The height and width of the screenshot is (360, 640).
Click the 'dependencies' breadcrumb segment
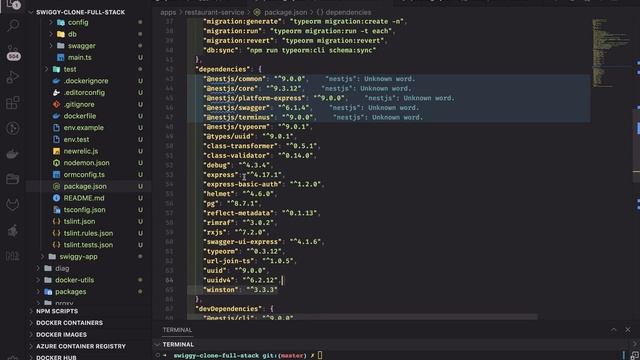click(x=348, y=12)
